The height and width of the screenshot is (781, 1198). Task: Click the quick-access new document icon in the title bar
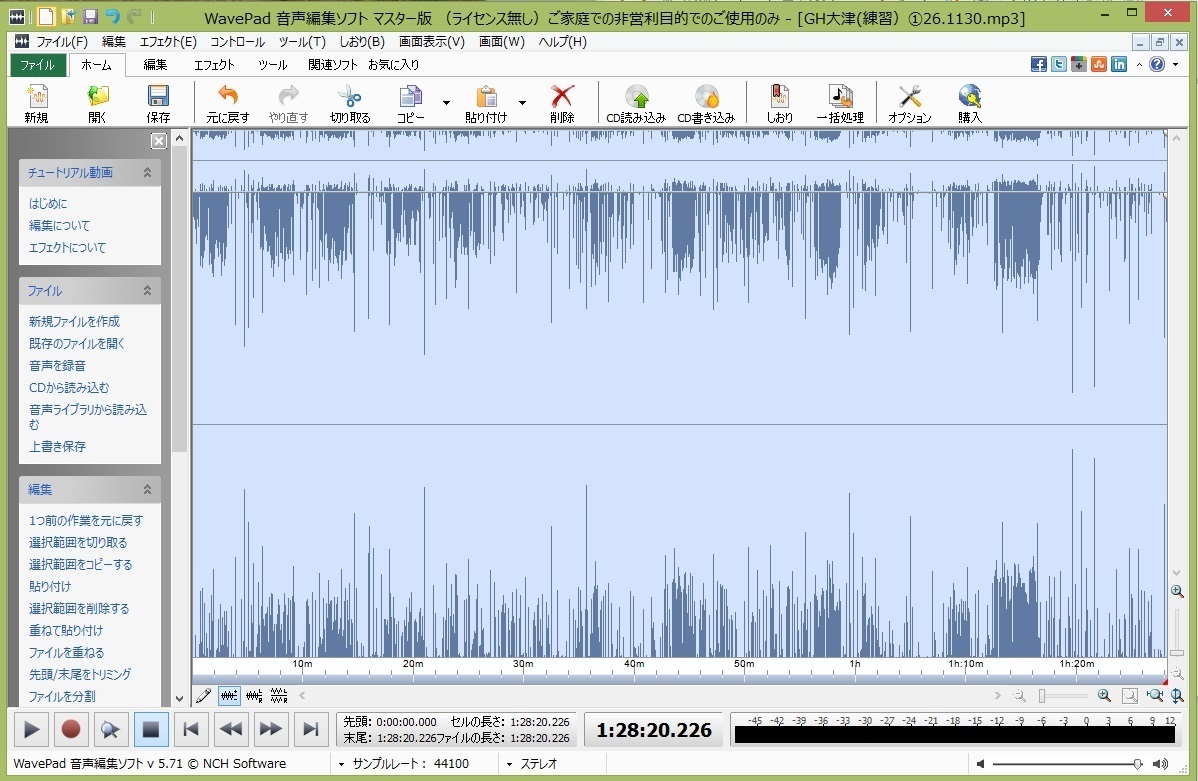[47, 16]
